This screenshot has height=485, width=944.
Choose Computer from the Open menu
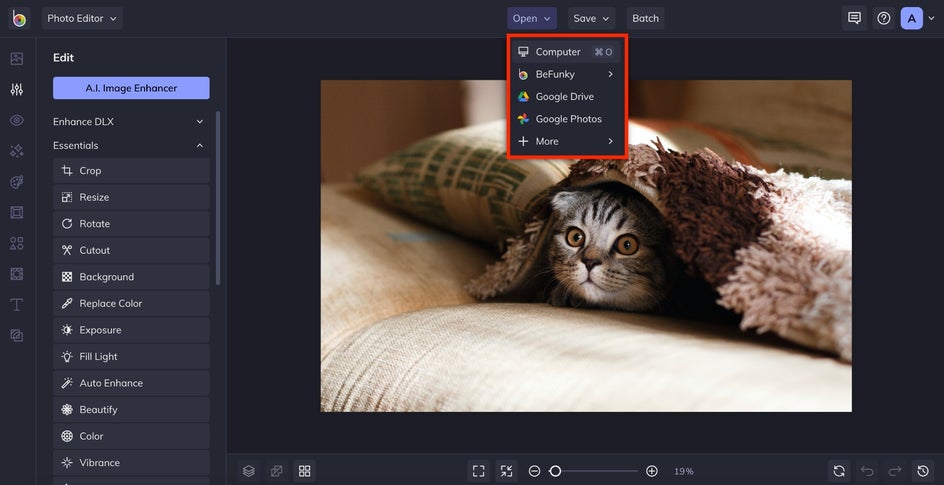tap(566, 52)
